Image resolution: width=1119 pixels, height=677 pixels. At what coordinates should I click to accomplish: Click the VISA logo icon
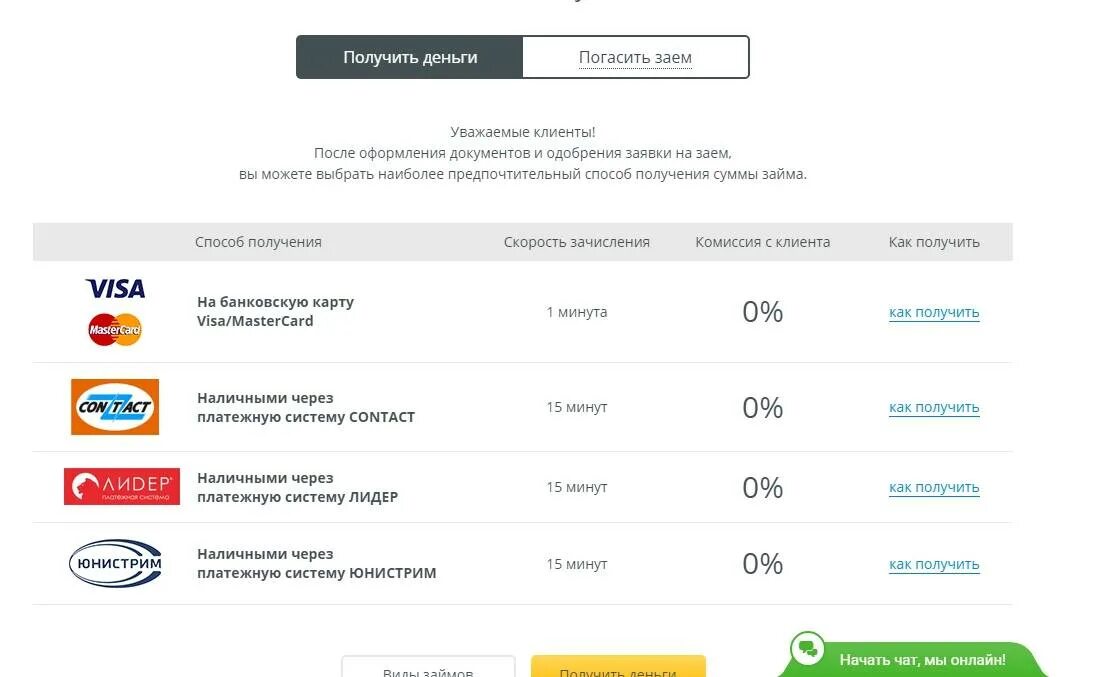coord(115,289)
